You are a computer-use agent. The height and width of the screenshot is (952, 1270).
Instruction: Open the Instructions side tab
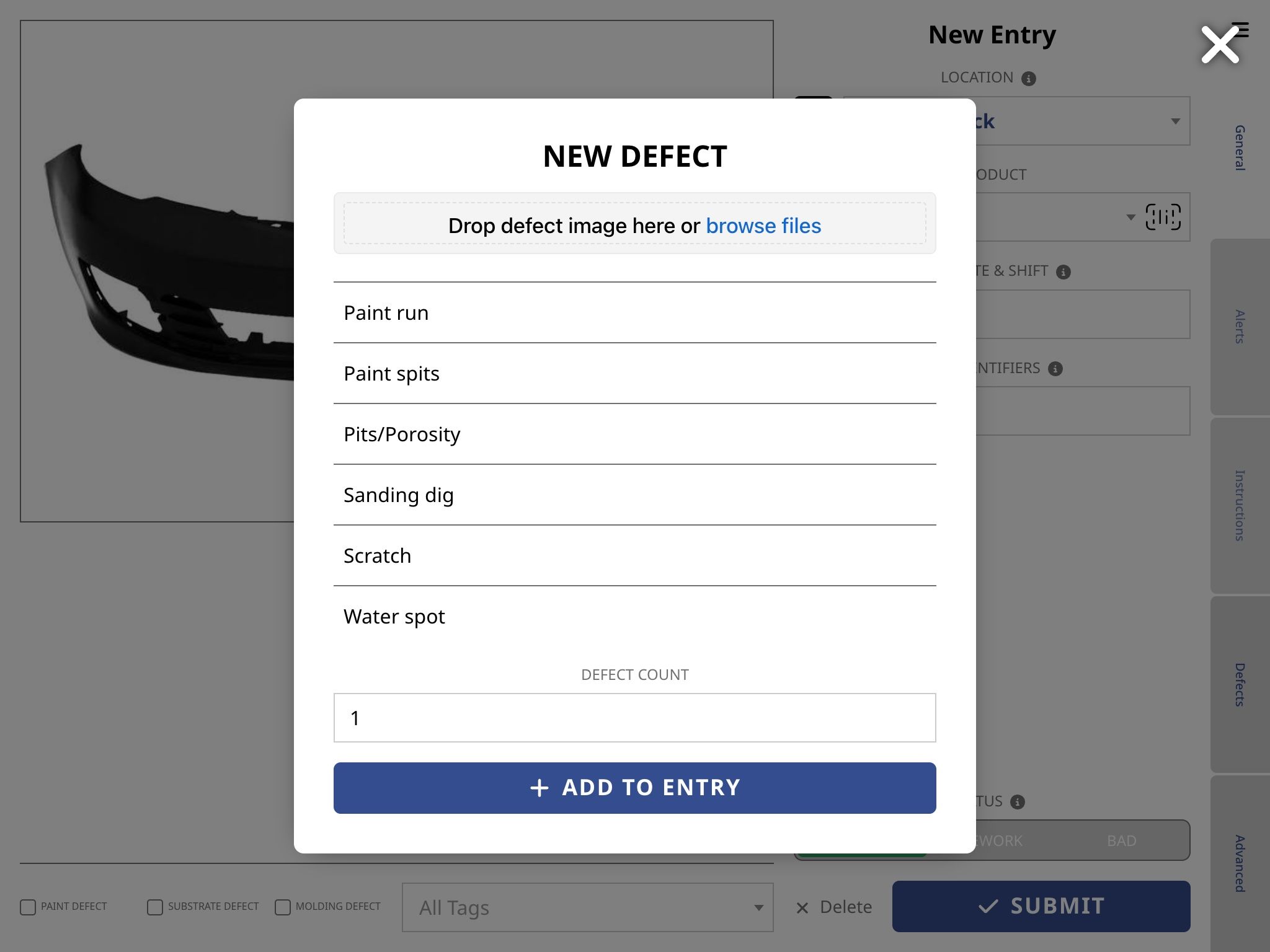coord(1239,505)
